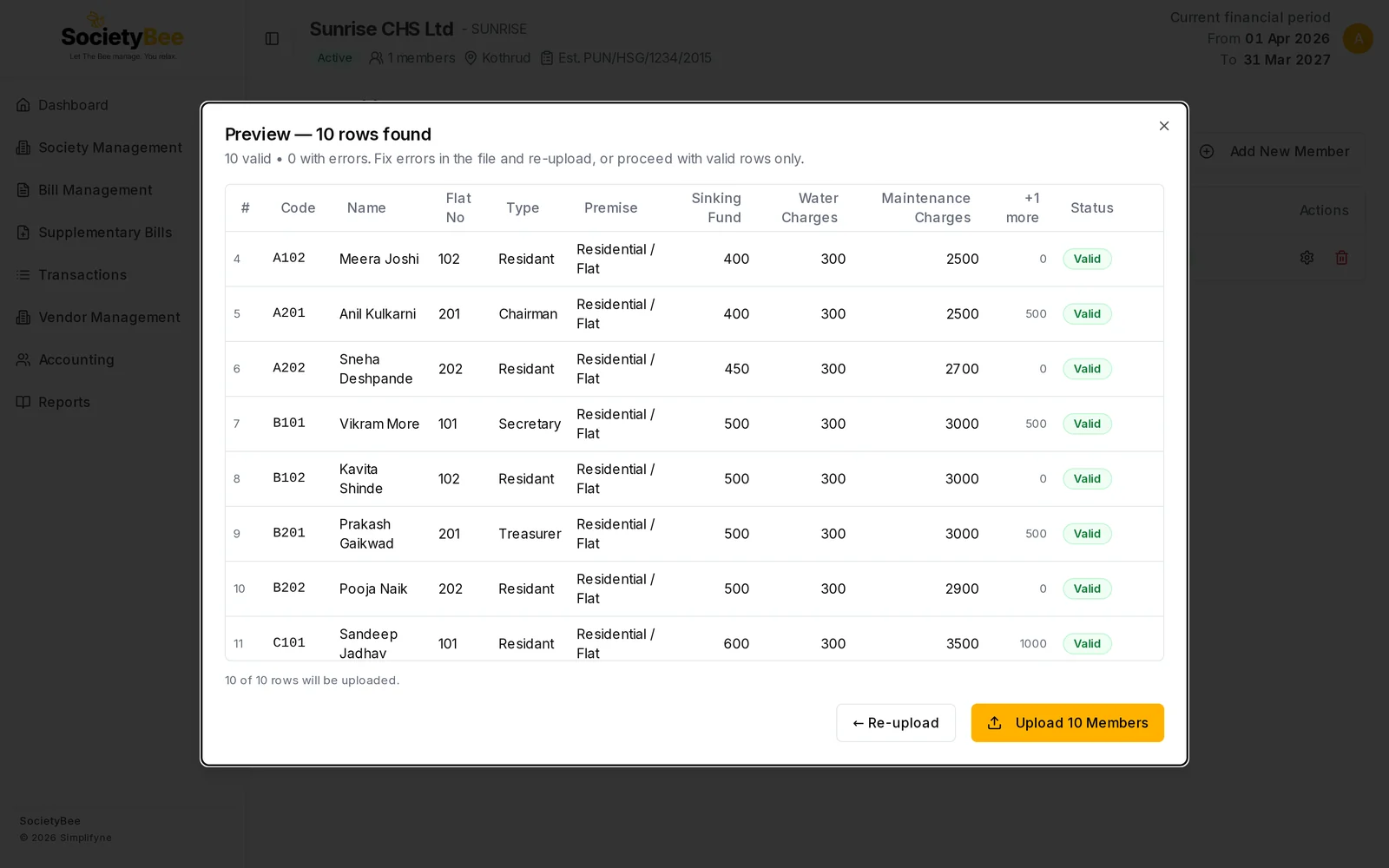Viewport: 1389px width, 868px height.
Task: Close the Preview dialog with X
Action: coord(1164,126)
